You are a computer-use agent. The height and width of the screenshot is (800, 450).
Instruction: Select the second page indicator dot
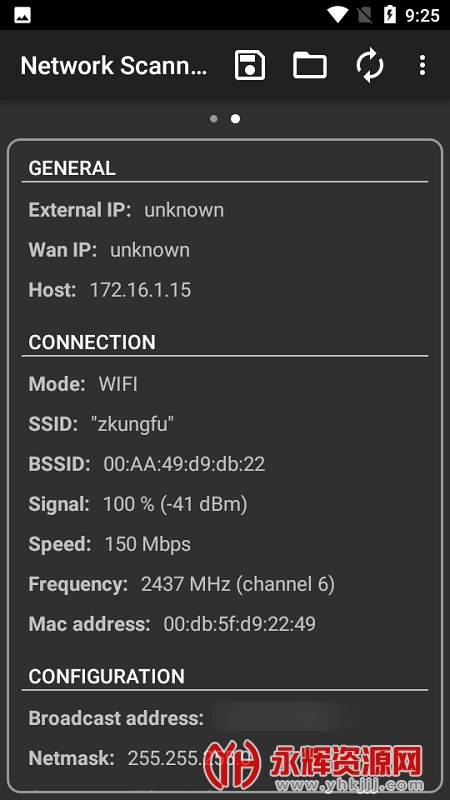pos(235,119)
